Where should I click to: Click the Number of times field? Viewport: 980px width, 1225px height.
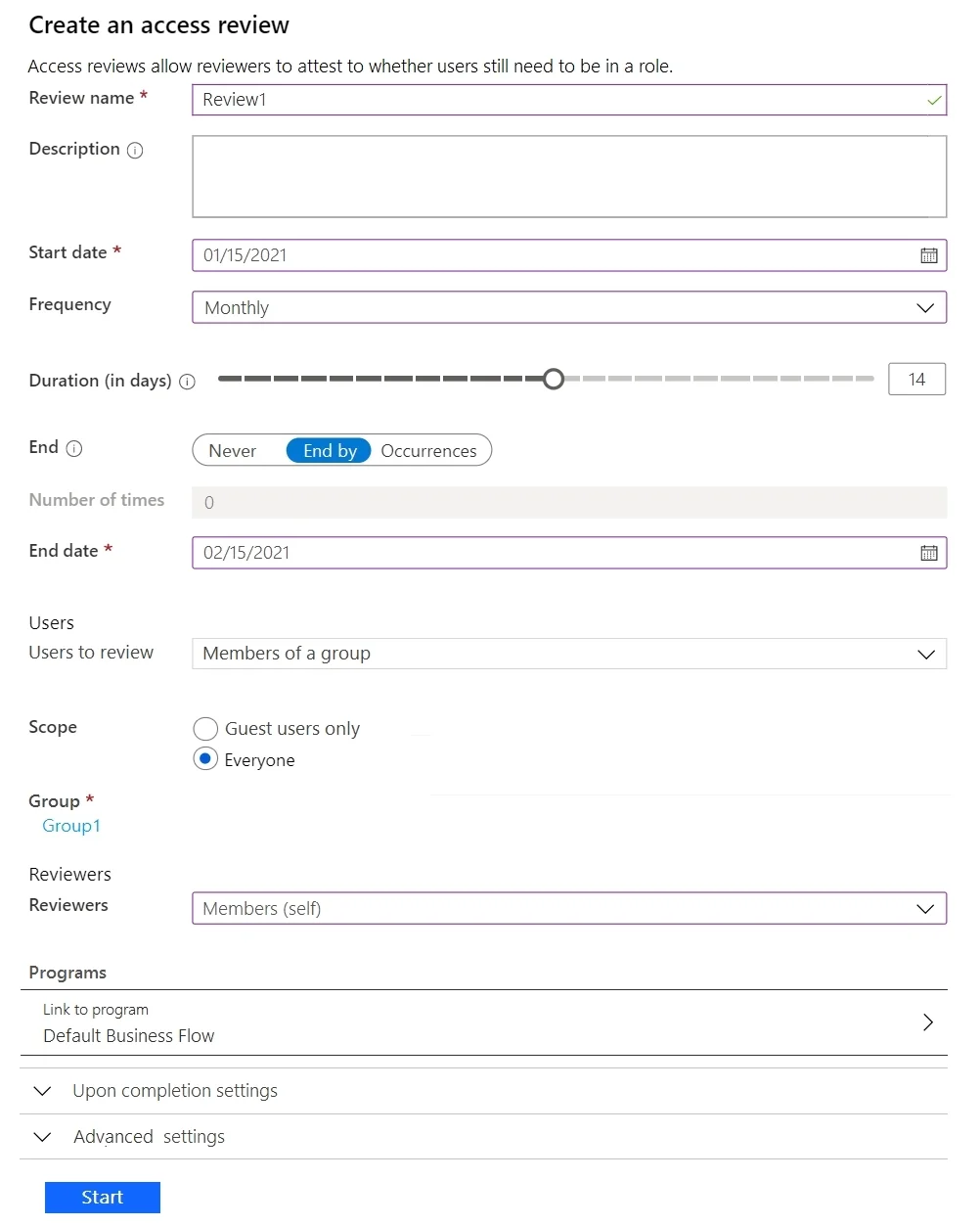pyautogui.click(x=569, y=503)
